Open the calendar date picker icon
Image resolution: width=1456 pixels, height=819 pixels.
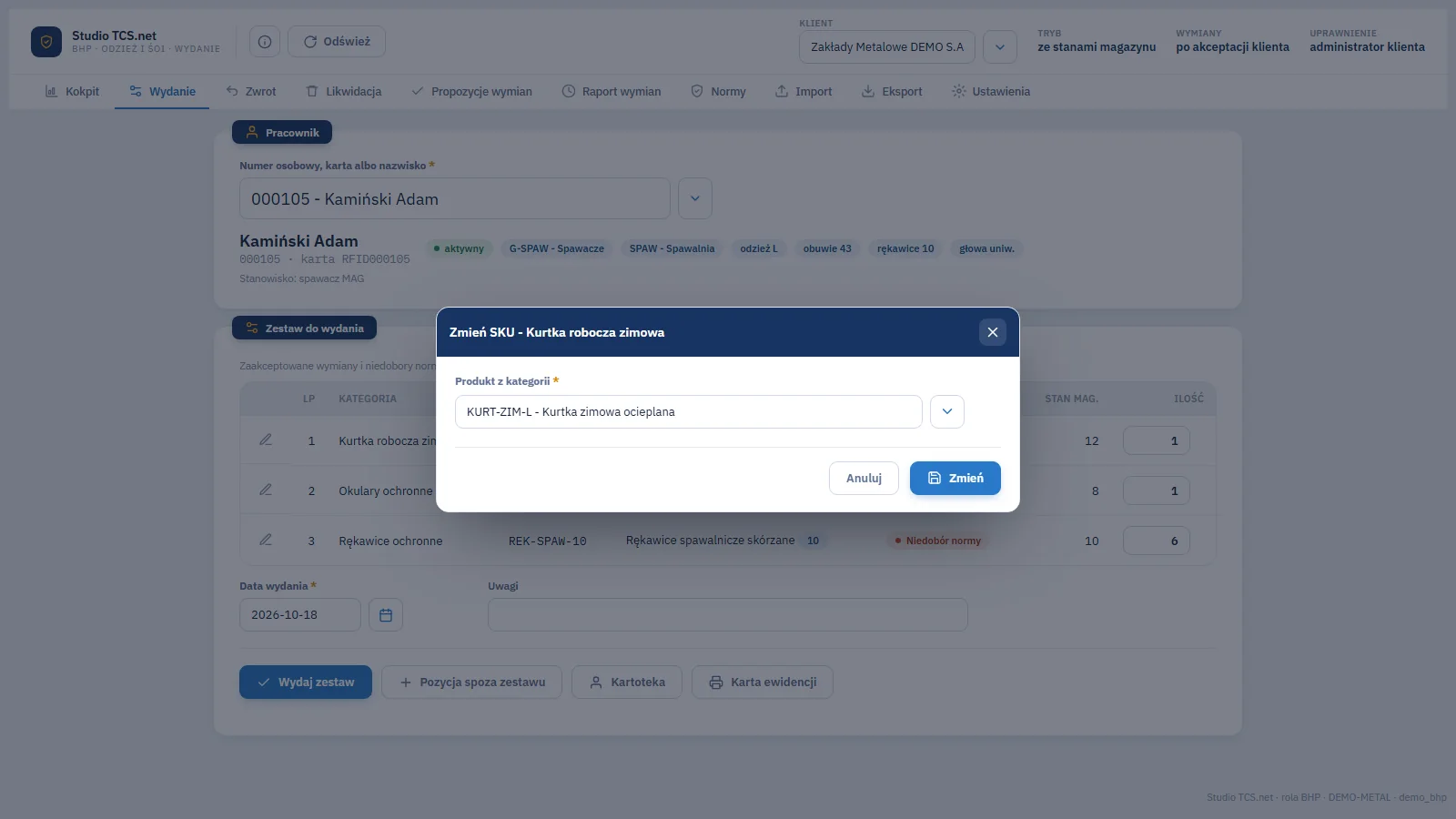pyautogui.click(x=386, y=615)
